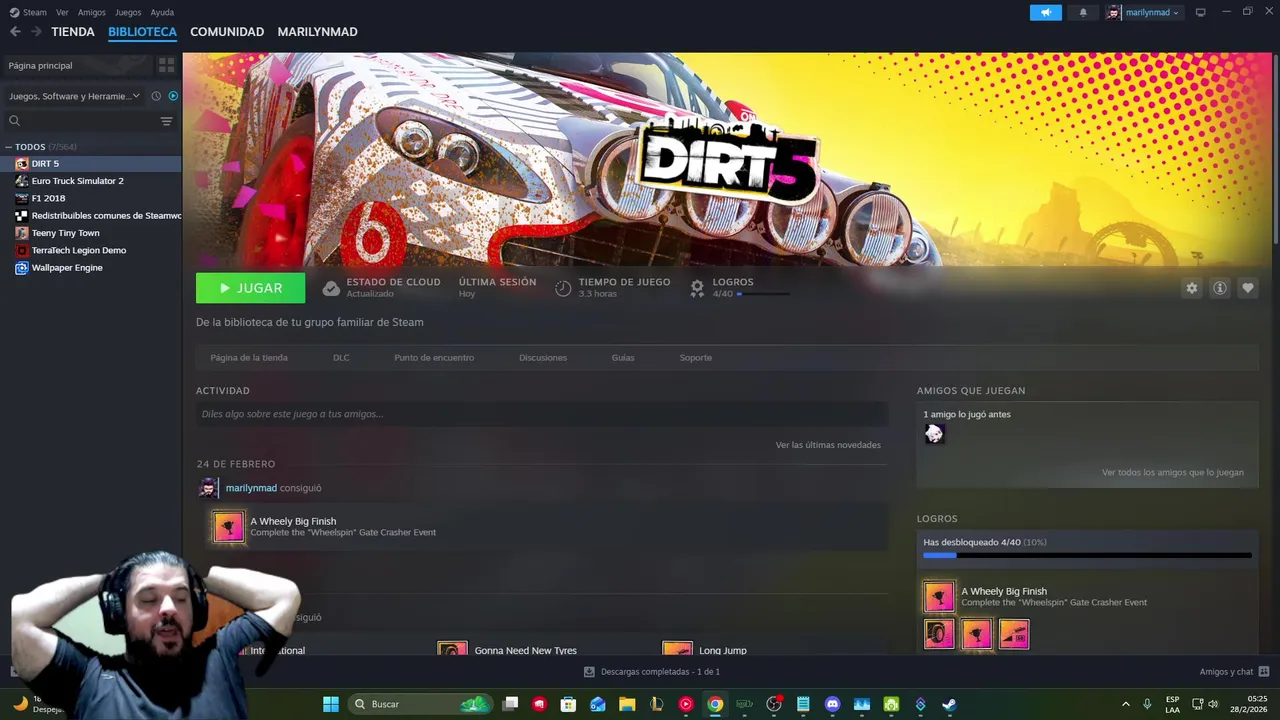Click Ver todos los amigos que lo juegan
Image resolution: width=1280 pixels, height=720 pixels.
coord(1173,473)
